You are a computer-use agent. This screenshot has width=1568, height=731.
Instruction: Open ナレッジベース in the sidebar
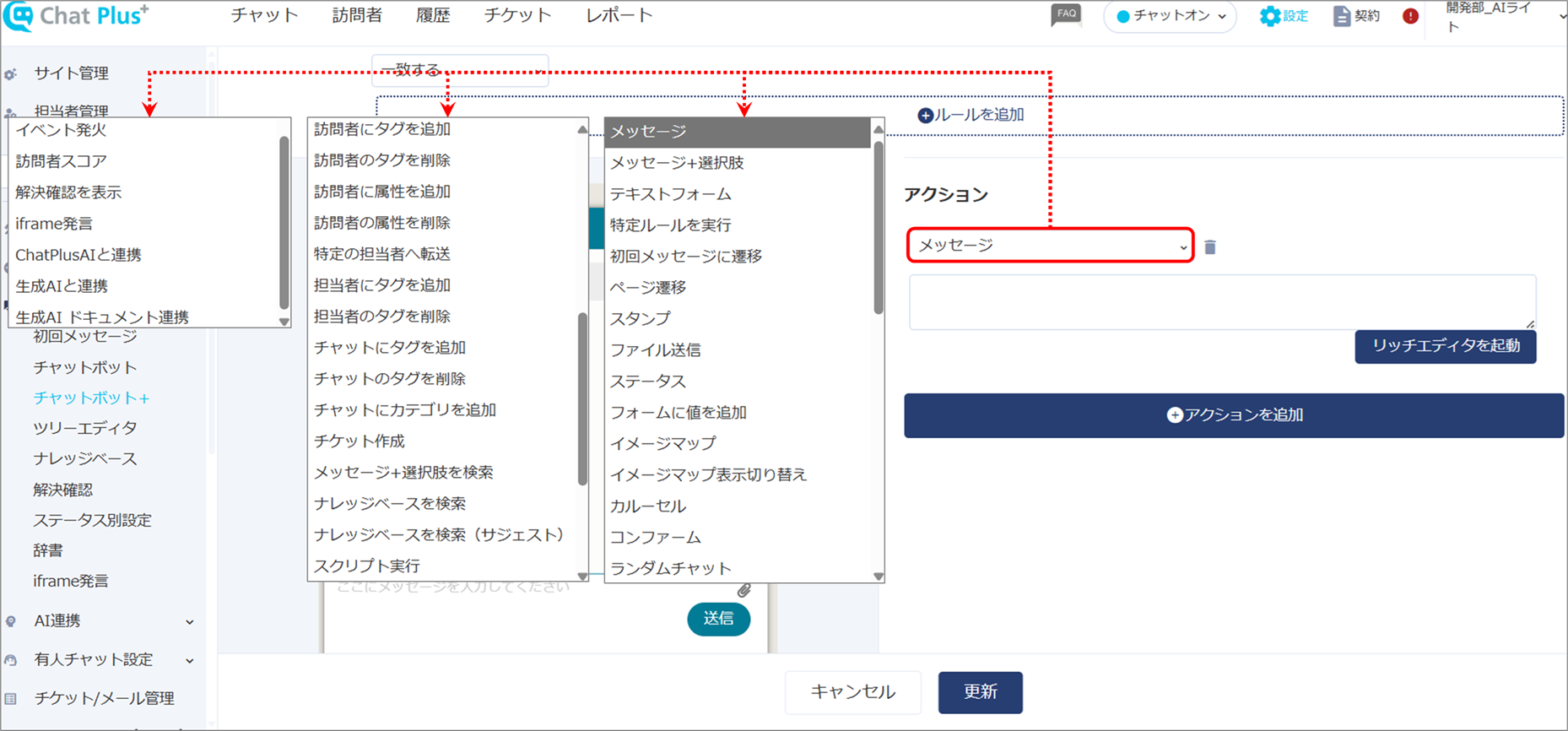tap(84, 458)
